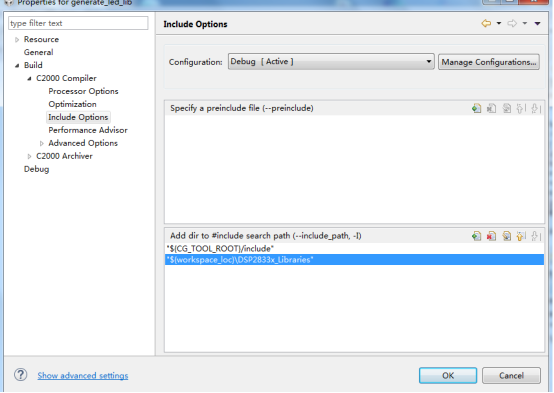Add a directory to include search path
This screenshot has height=393, width=554.
[x=476, y=236]
